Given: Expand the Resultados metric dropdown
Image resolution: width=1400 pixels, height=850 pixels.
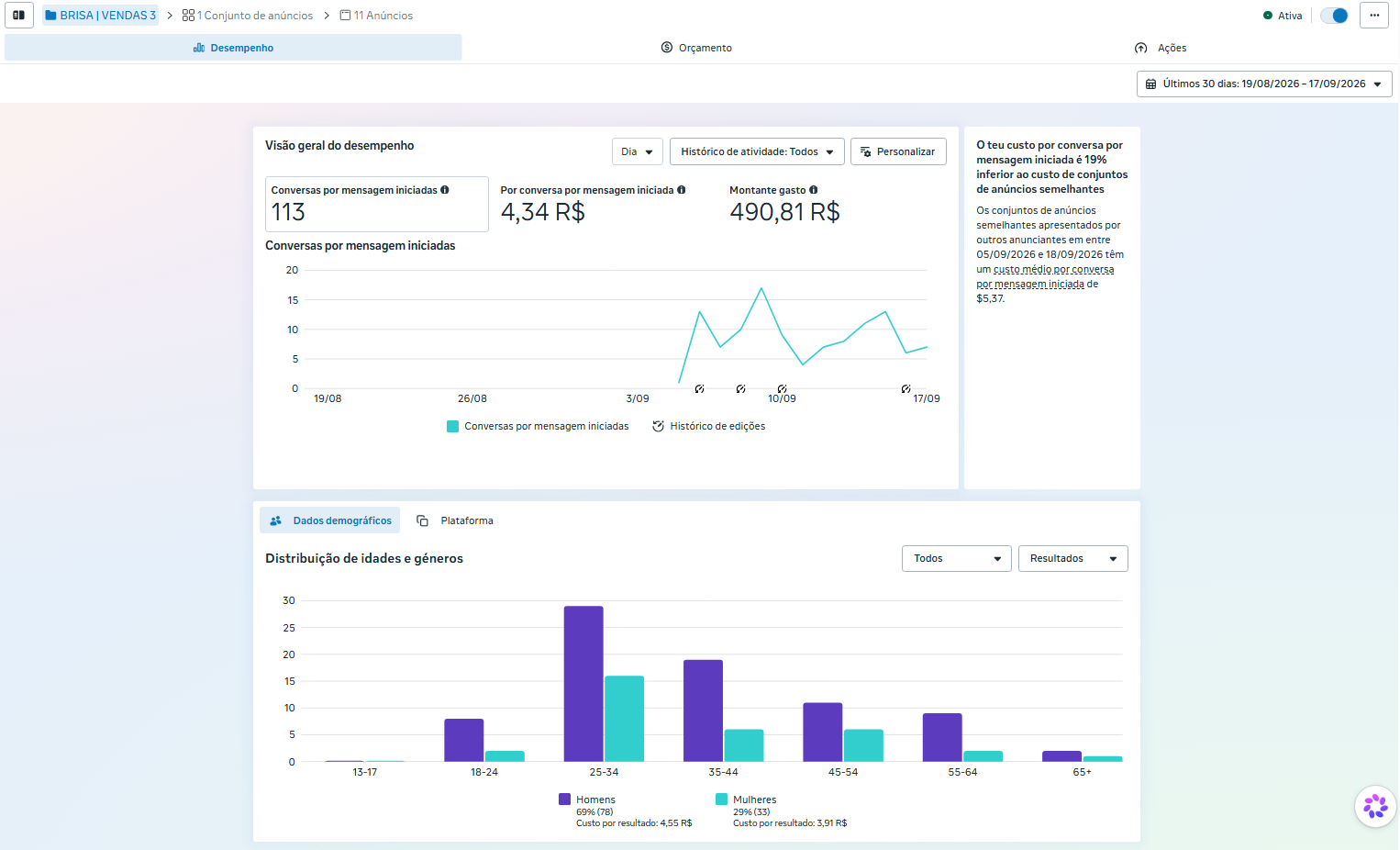Looking at the screenshot, I should click(x=1073, y=558).
